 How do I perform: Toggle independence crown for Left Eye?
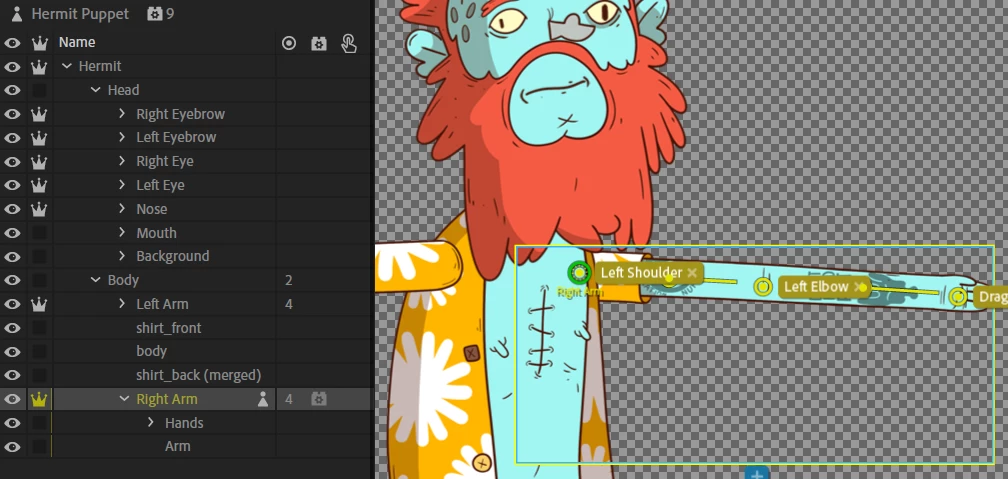(40, 185)
